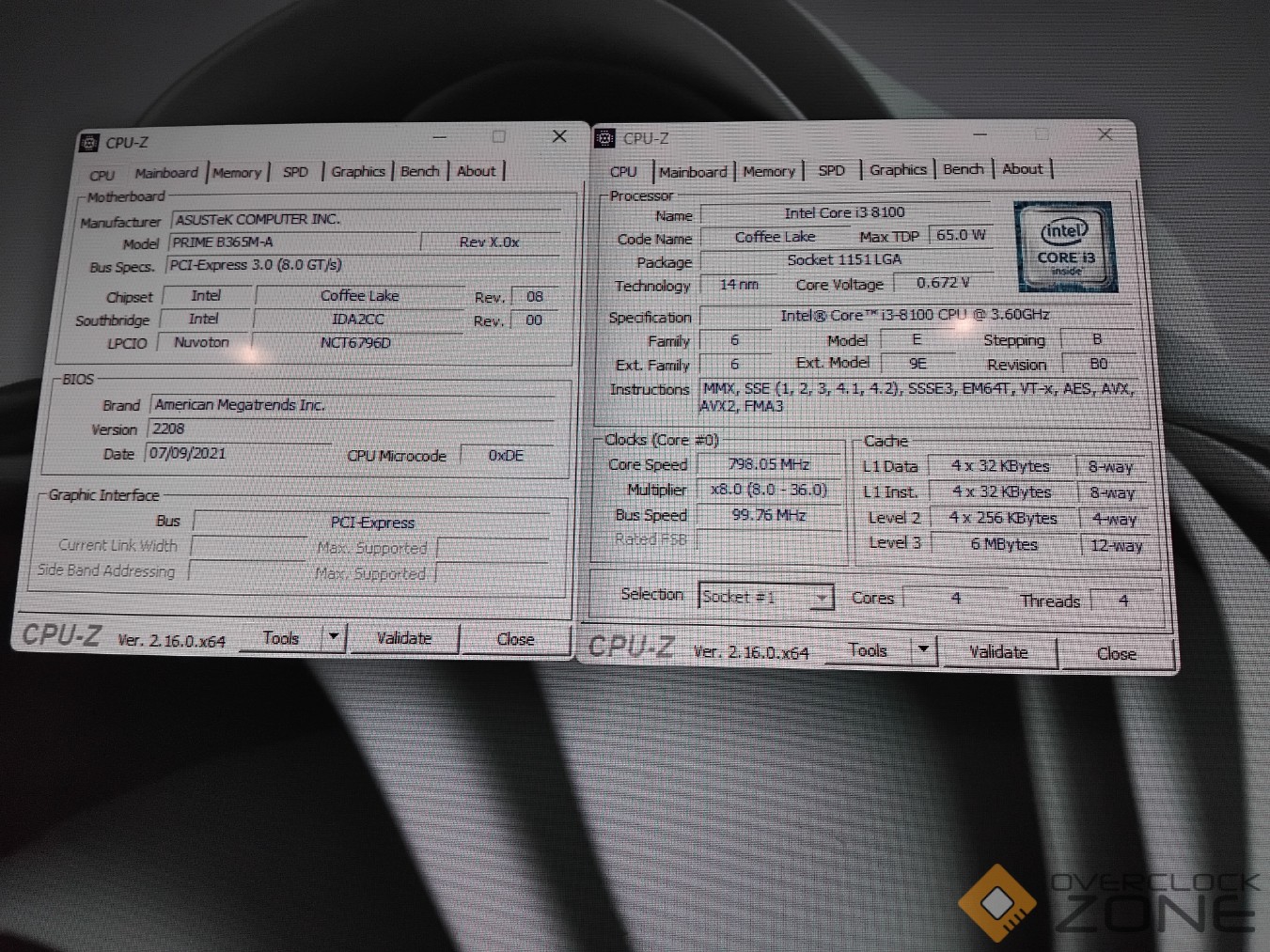
Task: Click the CPU-Z app icon in right window title bar
Action: [605, 139]
